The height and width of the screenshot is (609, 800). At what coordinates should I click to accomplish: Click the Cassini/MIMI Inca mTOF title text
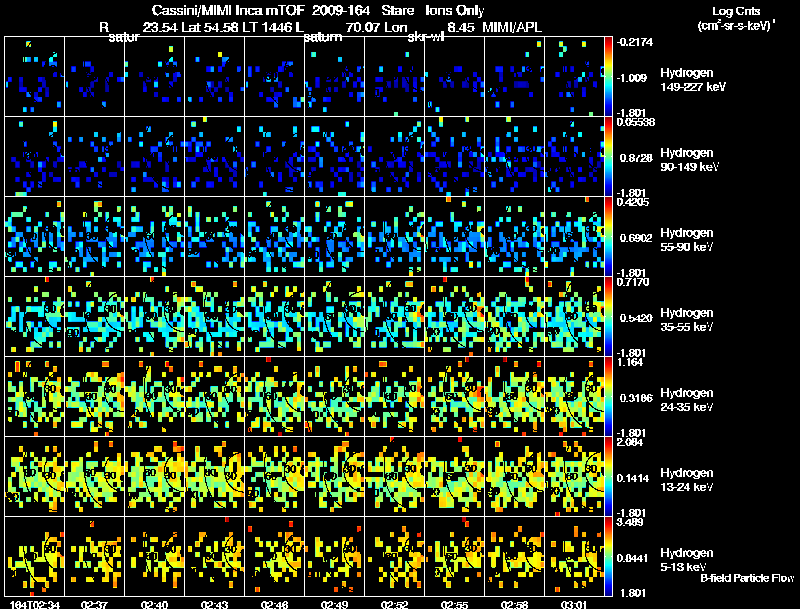(229, 10)
